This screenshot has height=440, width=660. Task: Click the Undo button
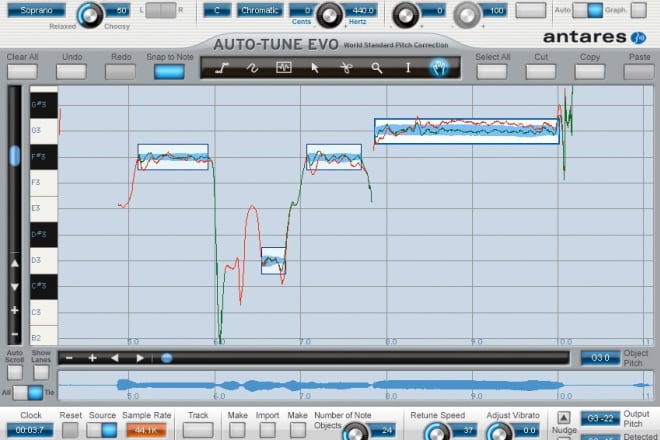point(71,72)
